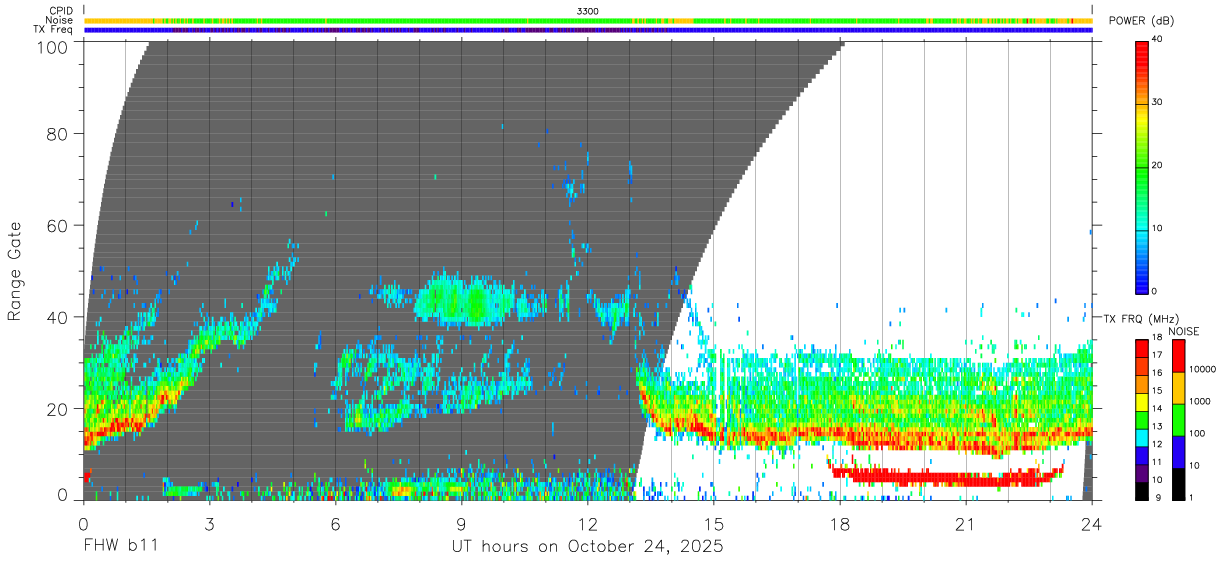The width and height of the screenshot is (1228, 567).
Task: Click the 'NOISE' legend title
Action: (x=1183, y=331)
